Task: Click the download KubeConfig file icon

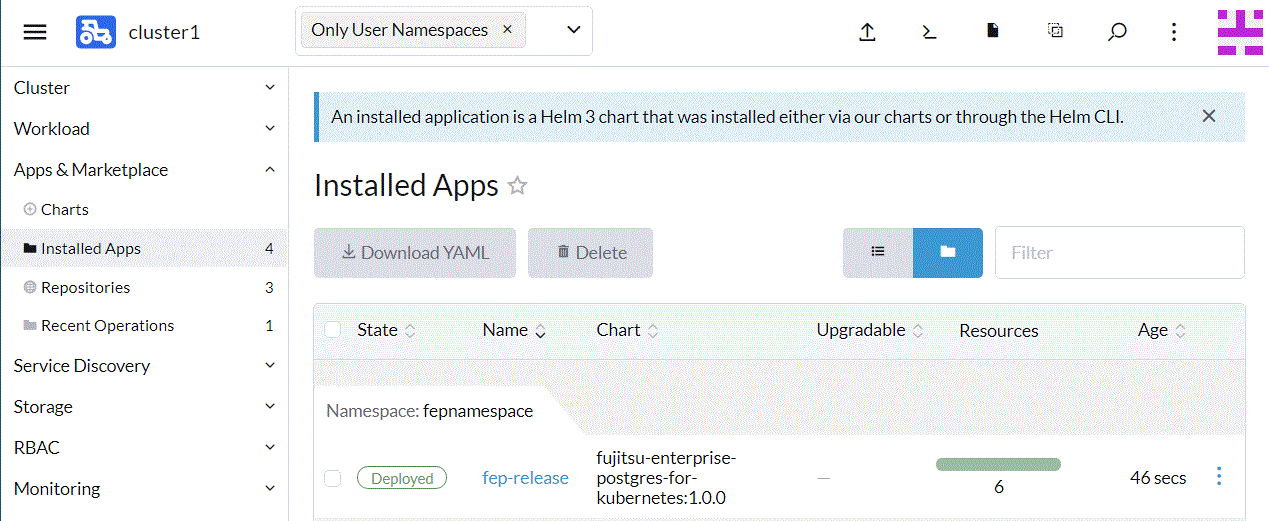Action: pos(992,31)
